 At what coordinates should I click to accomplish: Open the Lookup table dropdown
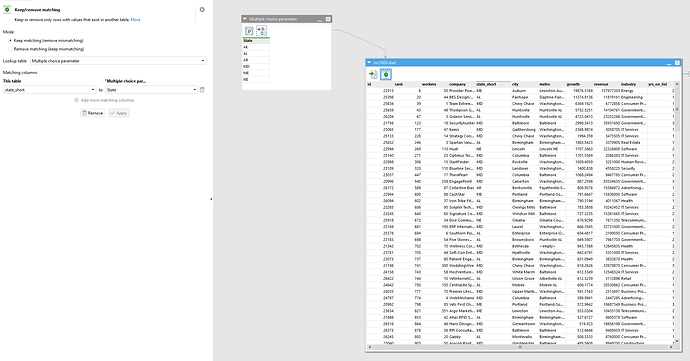pyautogui.click(x=118, y=61)
